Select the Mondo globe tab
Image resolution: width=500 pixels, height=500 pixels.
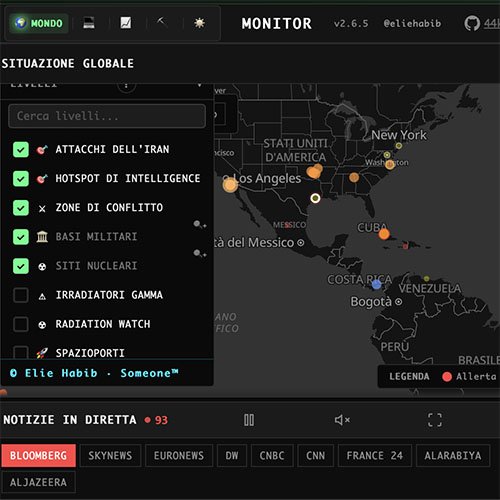coord(39,23)
